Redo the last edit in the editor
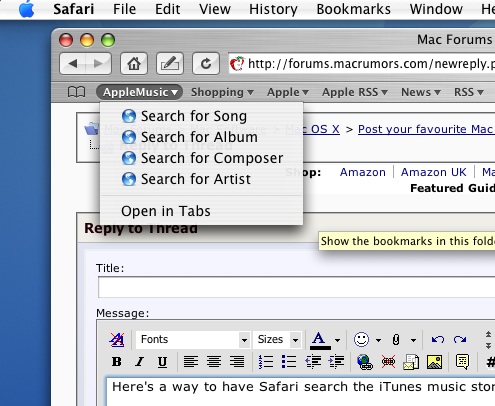 pos(460,340)
